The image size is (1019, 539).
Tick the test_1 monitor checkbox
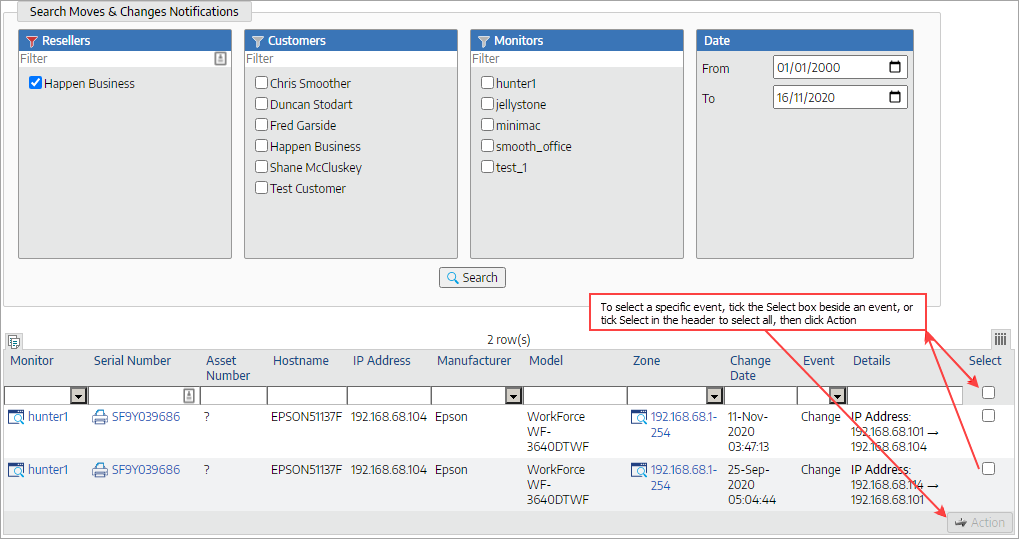tap(487, 166)
